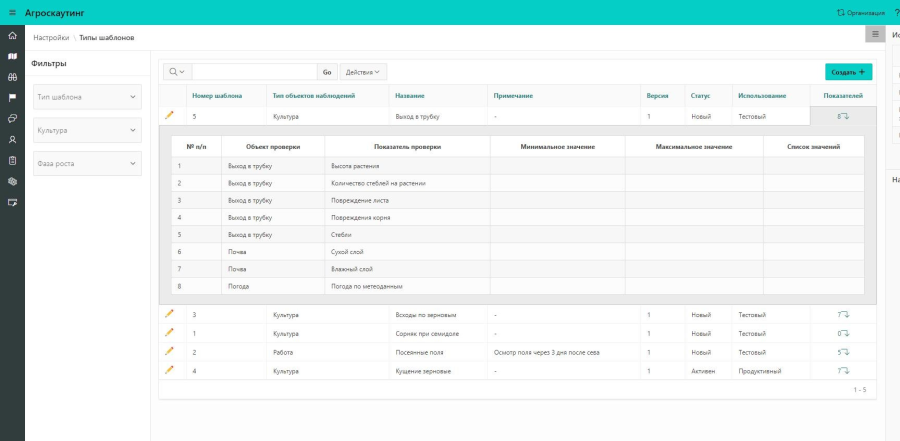Collapse the indicators for template 5
900x441 pixels.
[843, 116]
